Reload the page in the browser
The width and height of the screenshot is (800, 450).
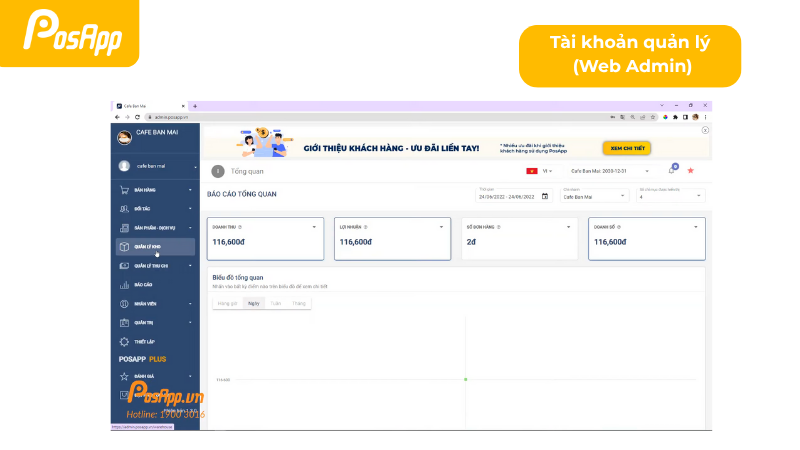point(137,117)
